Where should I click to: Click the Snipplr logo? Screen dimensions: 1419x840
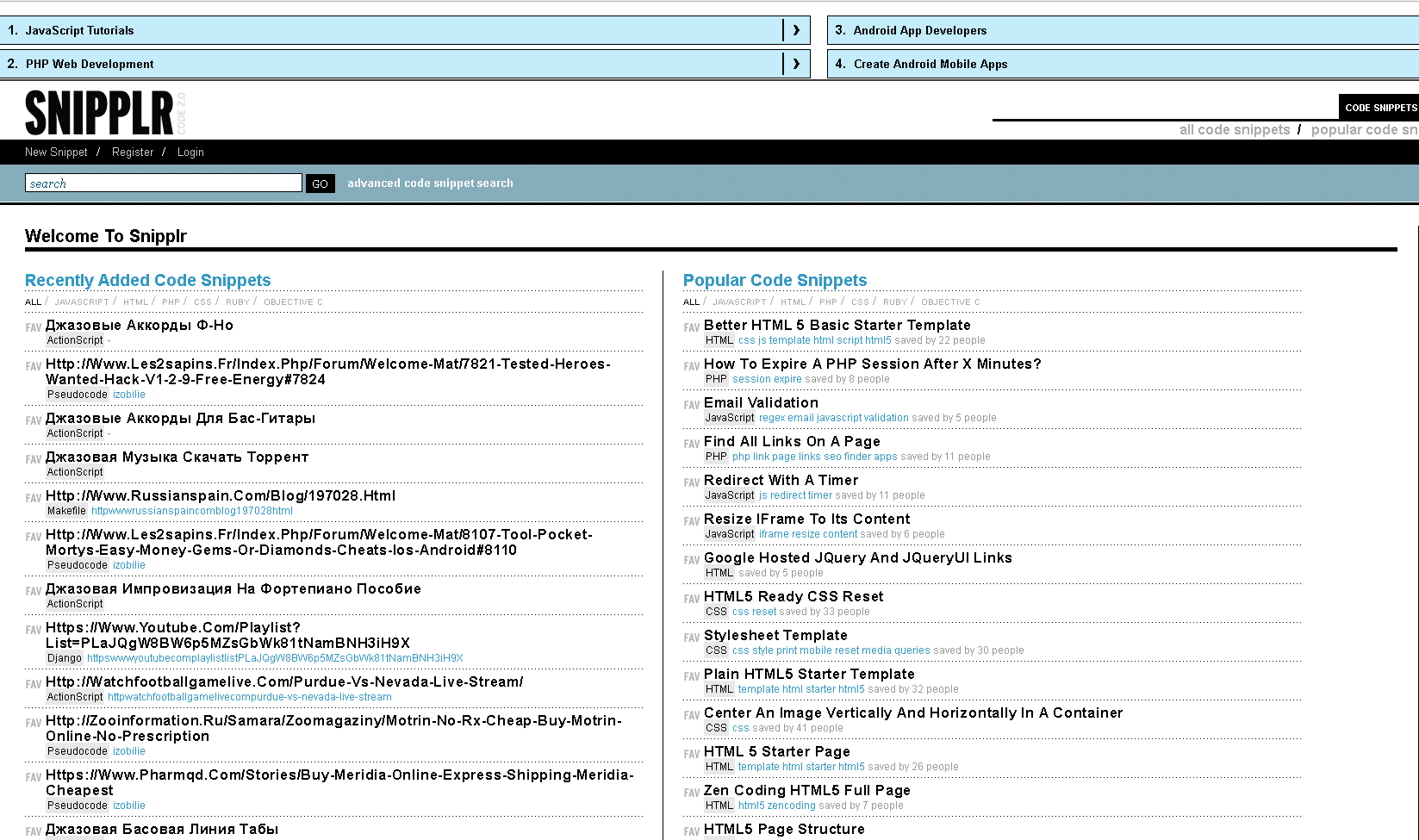click(100, 113)
